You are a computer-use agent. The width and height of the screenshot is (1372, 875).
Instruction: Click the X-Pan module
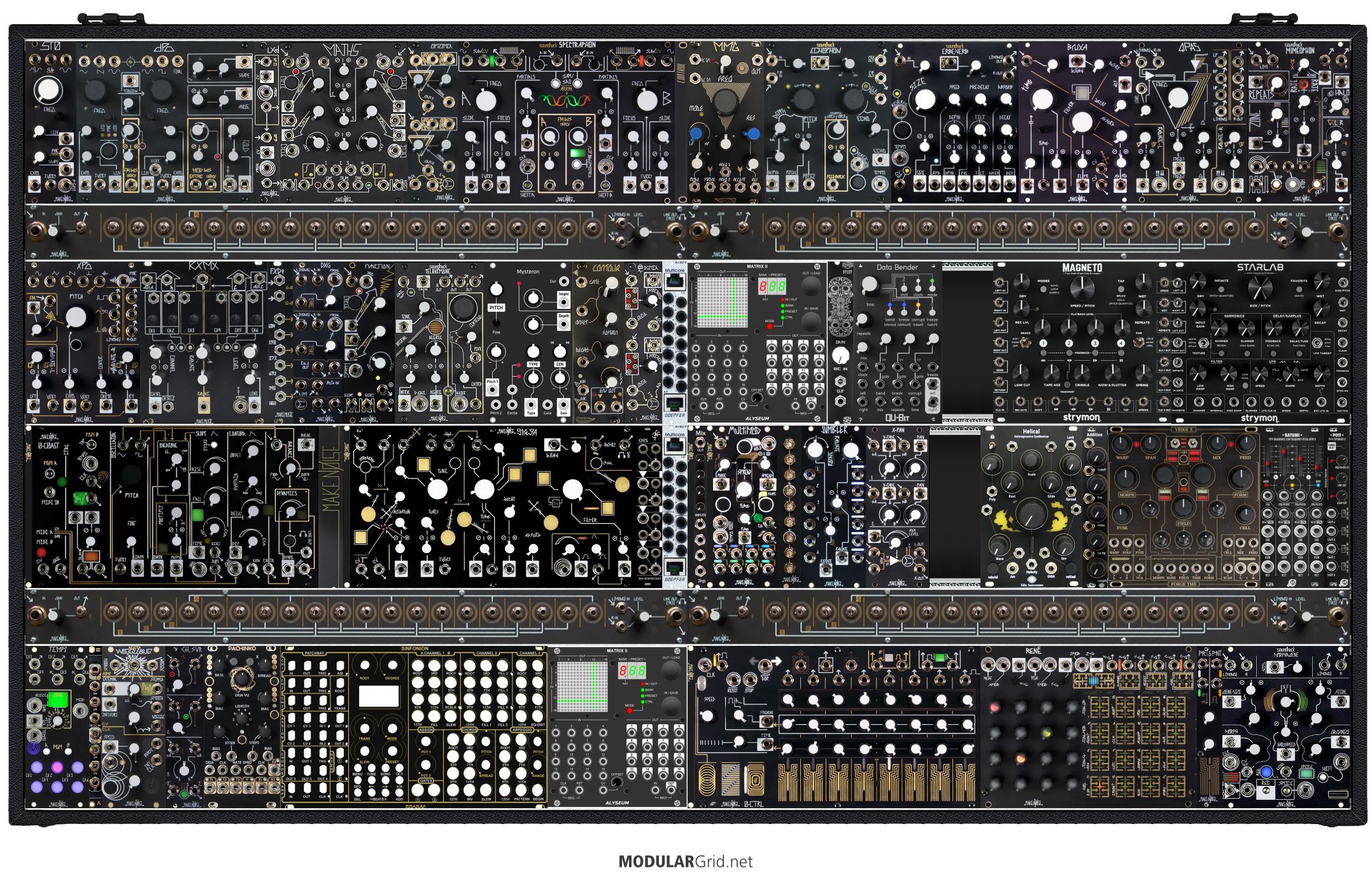(x=898, y=506)
